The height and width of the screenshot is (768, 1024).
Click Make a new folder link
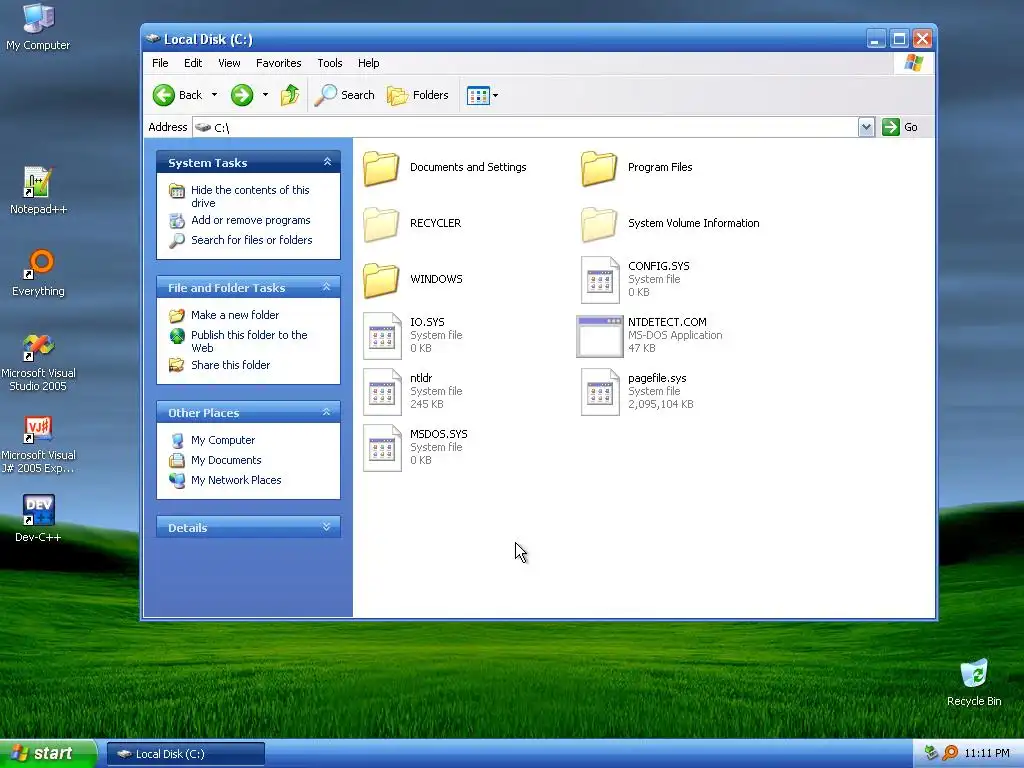[x=235, y=315]
